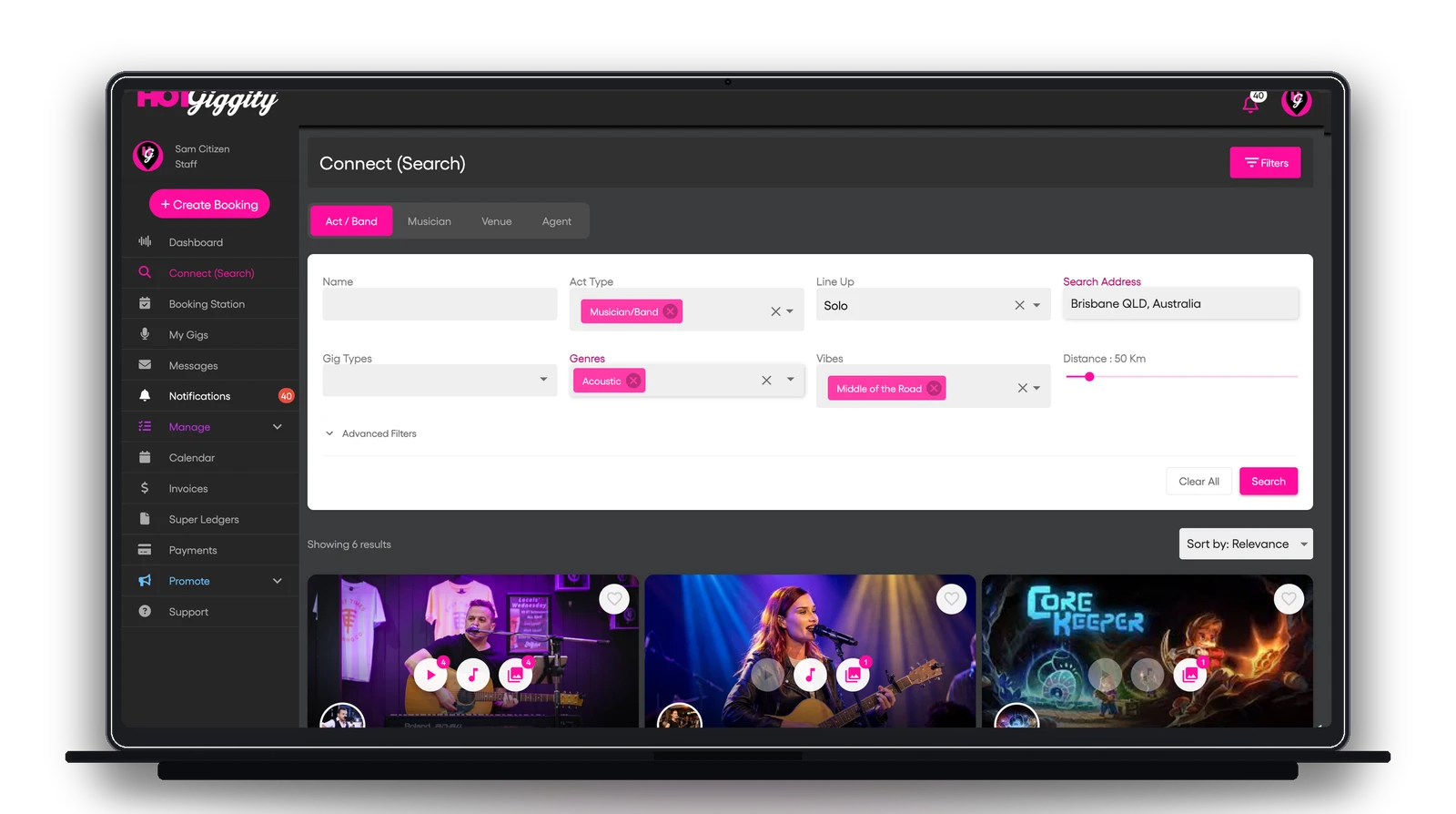This screenshot has height=814, width=1456.
Task: Open Invoices in the sidebar
Action: 210,489
